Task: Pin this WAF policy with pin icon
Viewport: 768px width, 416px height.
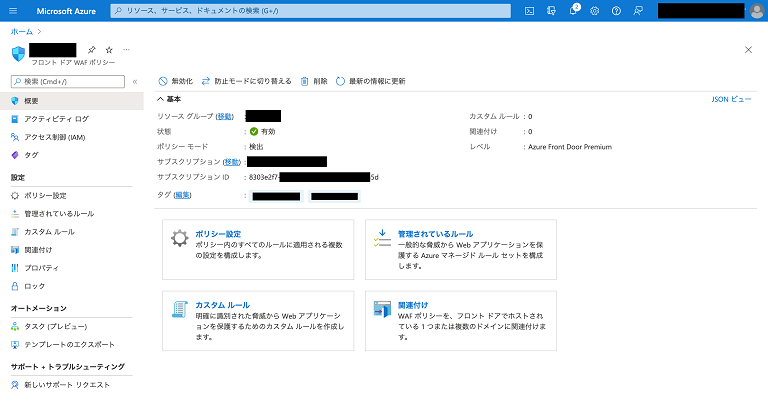Action: (92, 49)
